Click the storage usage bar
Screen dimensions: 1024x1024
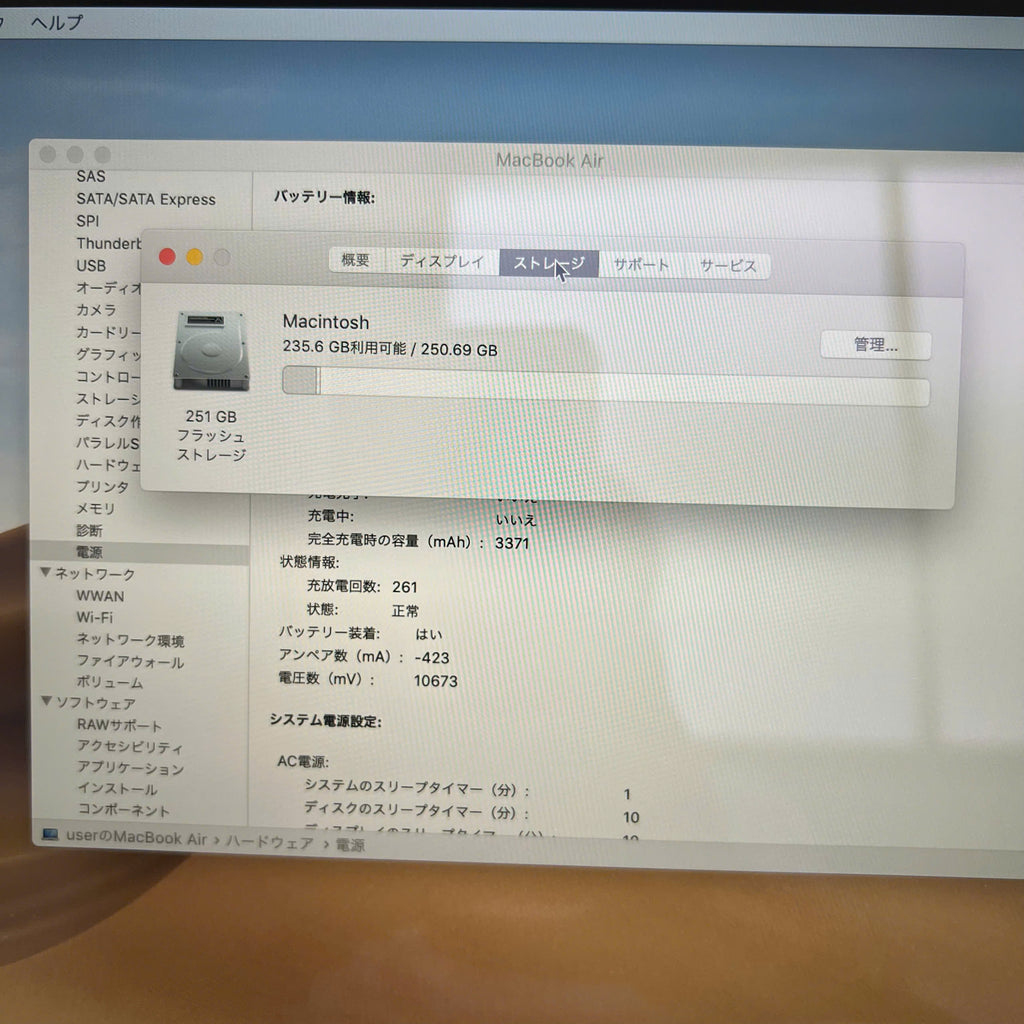[x=605, y=386]
